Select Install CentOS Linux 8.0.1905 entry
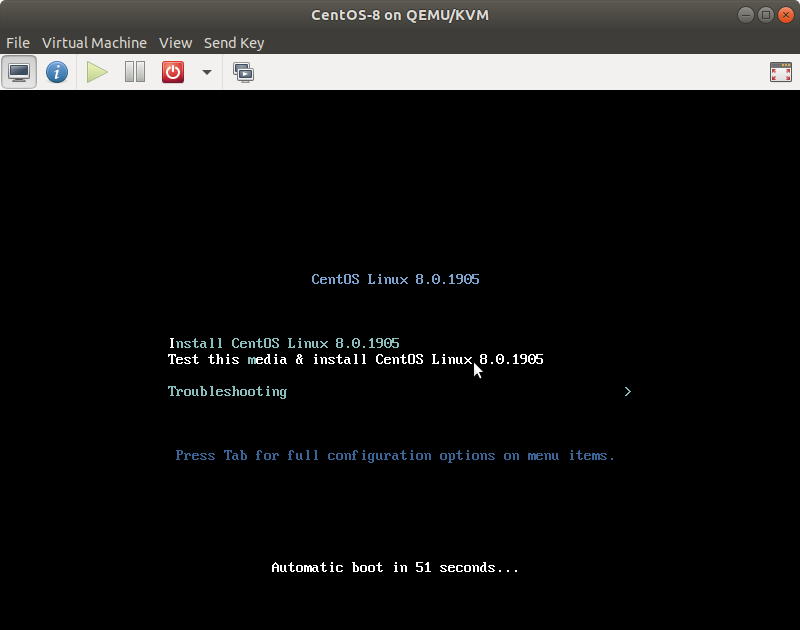 (284, 343)
